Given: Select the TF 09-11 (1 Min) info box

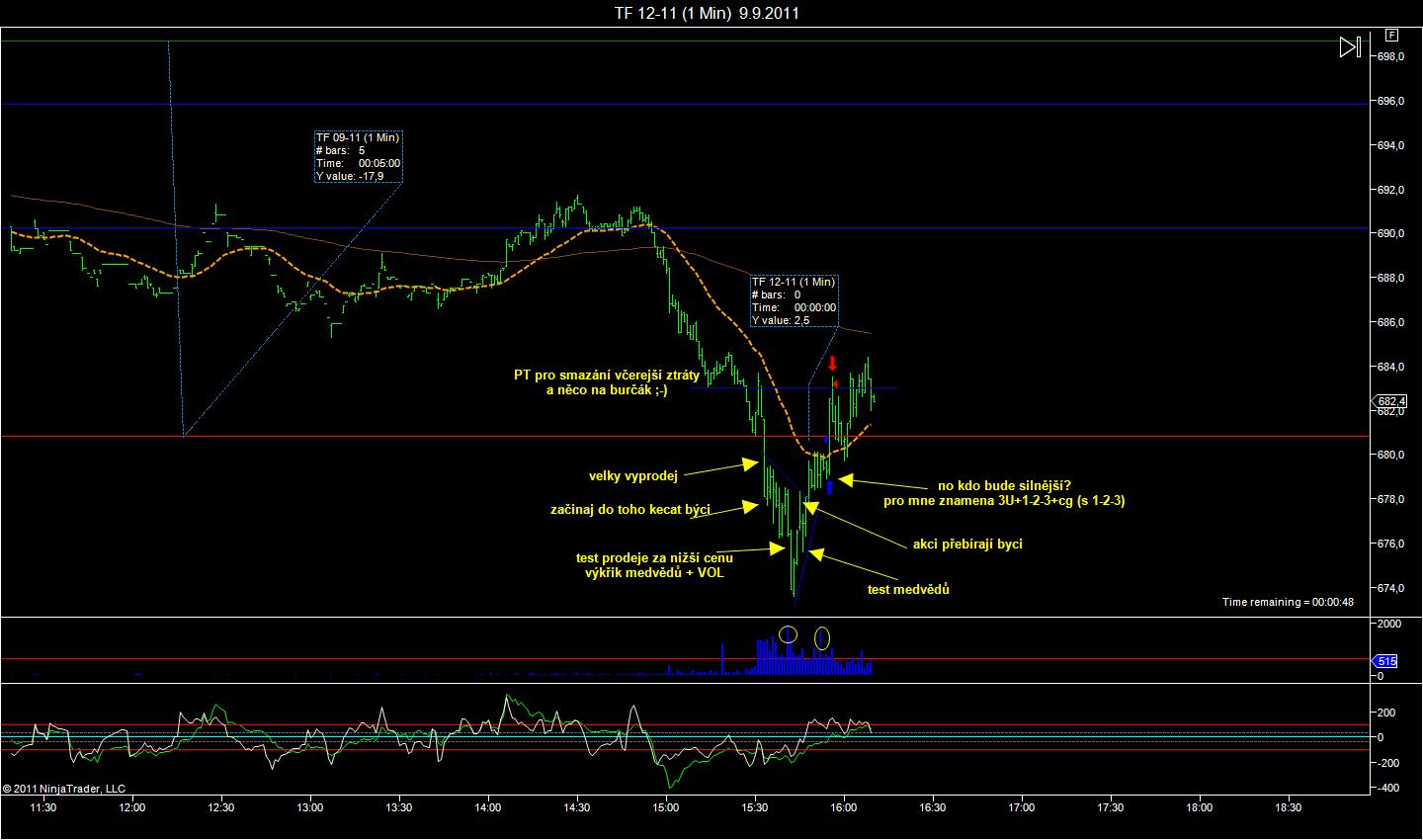Looking at the screenshot, I should (358, 157).
